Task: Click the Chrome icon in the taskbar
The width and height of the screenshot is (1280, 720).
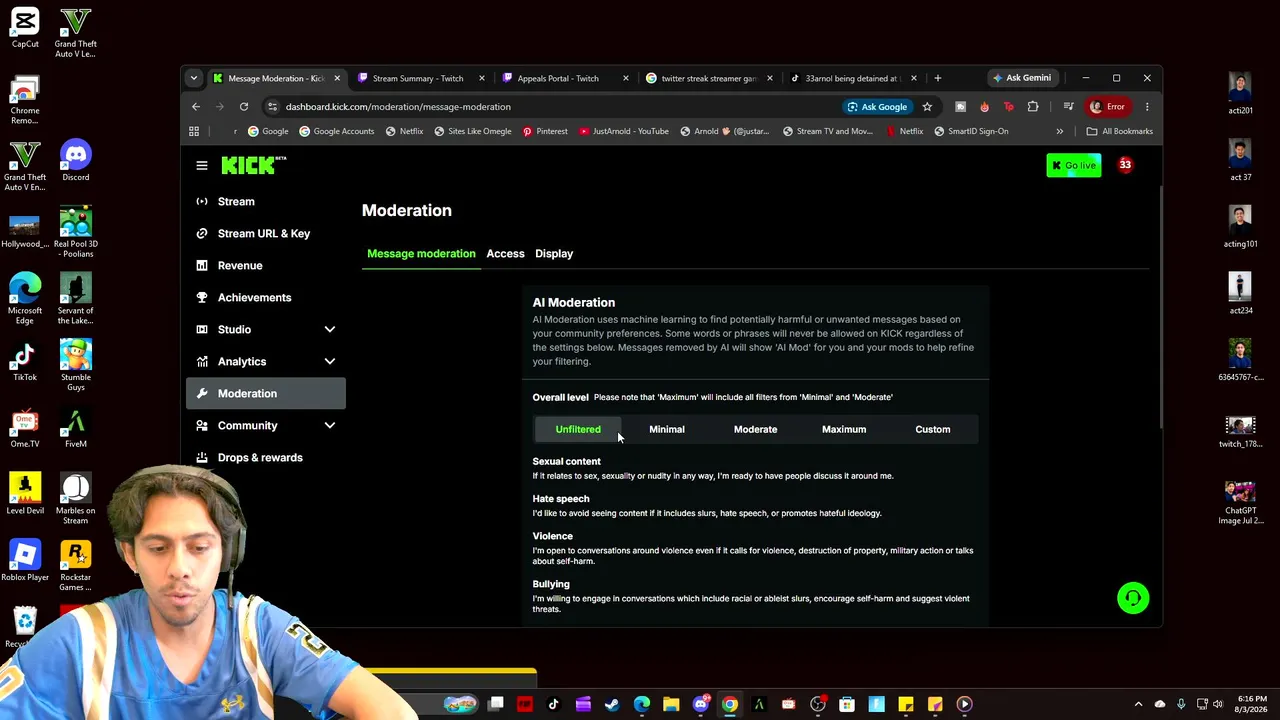Action: click(730, 705)
